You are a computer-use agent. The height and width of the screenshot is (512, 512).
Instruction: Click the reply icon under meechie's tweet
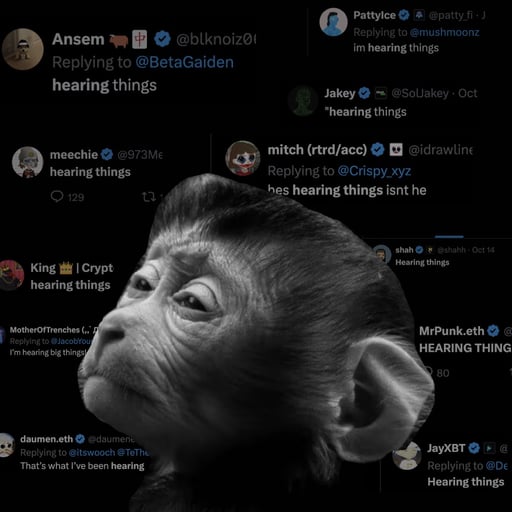pyautogui.click(x=57, y=197)
